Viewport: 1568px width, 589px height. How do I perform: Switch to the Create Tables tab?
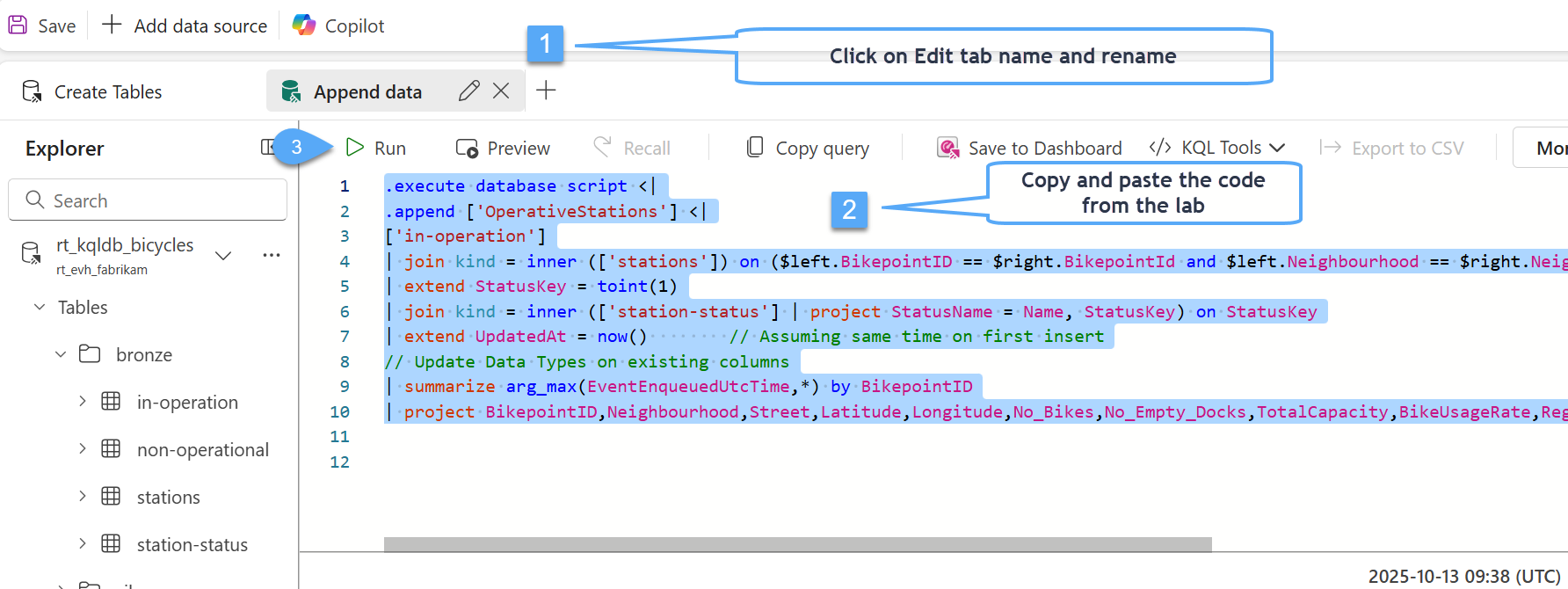point(92,91)
